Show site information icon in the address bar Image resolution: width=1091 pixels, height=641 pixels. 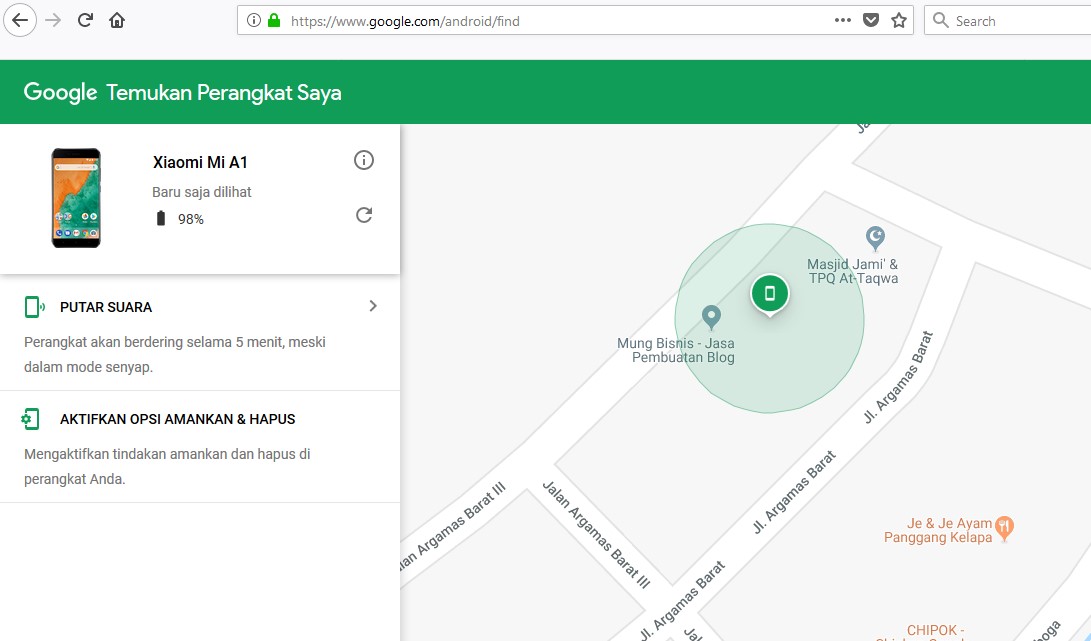point(254,20)
